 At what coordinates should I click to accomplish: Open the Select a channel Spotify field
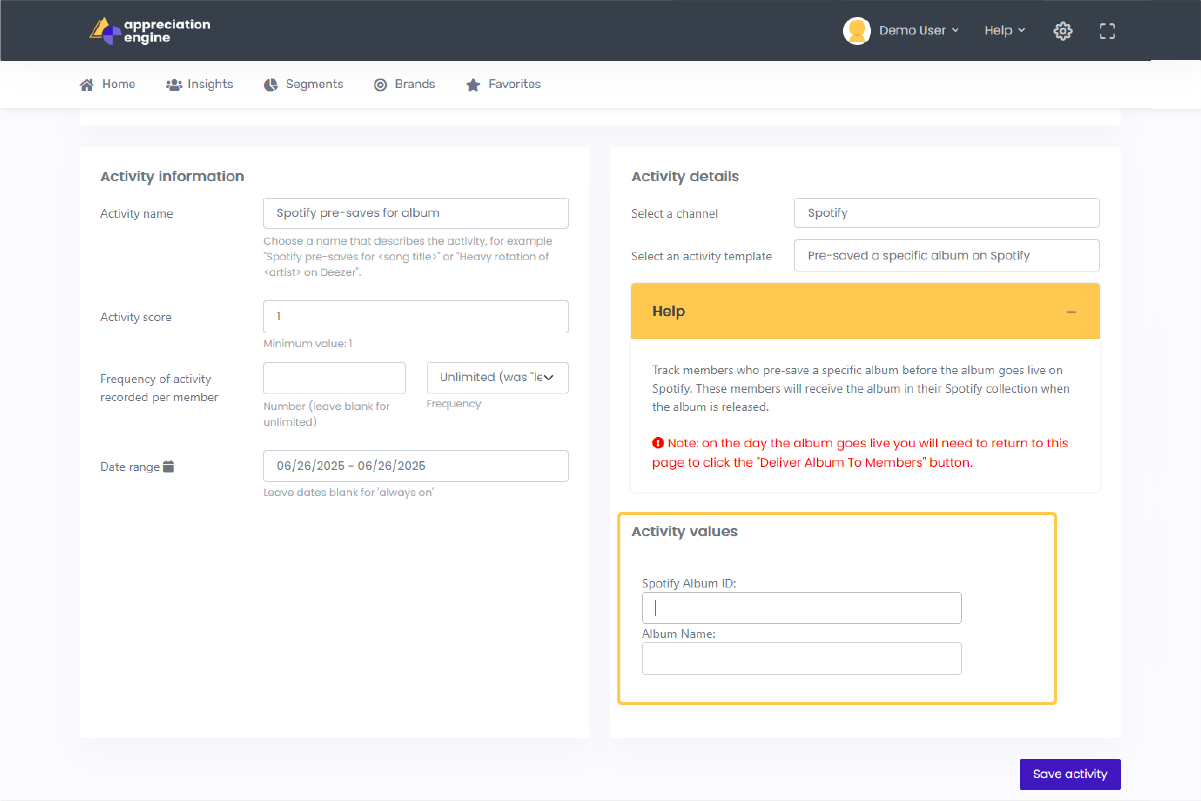pos(947,213)
